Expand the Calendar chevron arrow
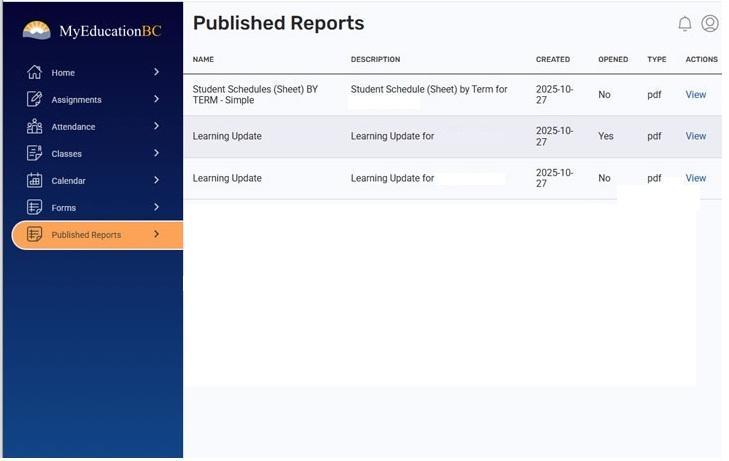The width and height of the screenshot is (729, 461). click(156, 180)
